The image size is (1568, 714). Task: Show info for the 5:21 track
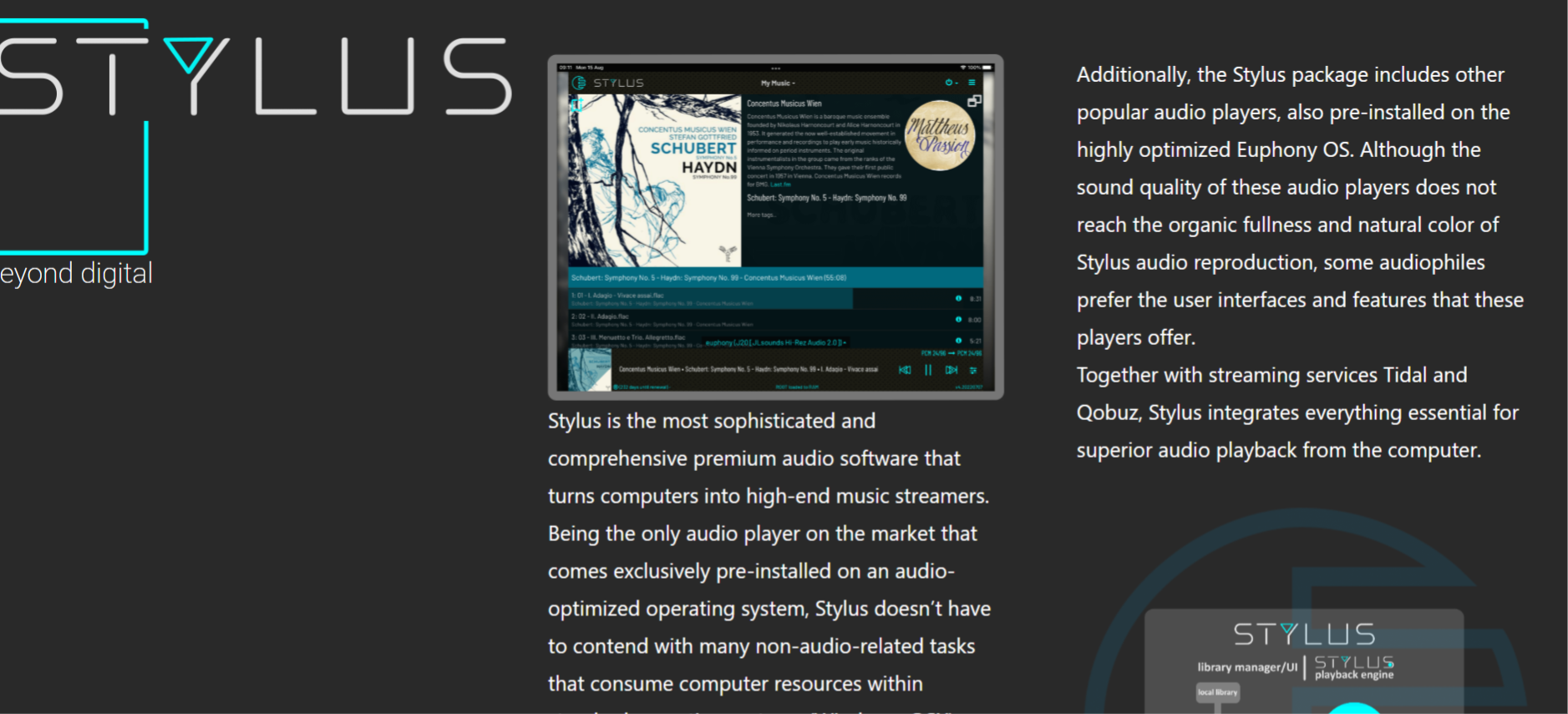click(x=958, y=340)
